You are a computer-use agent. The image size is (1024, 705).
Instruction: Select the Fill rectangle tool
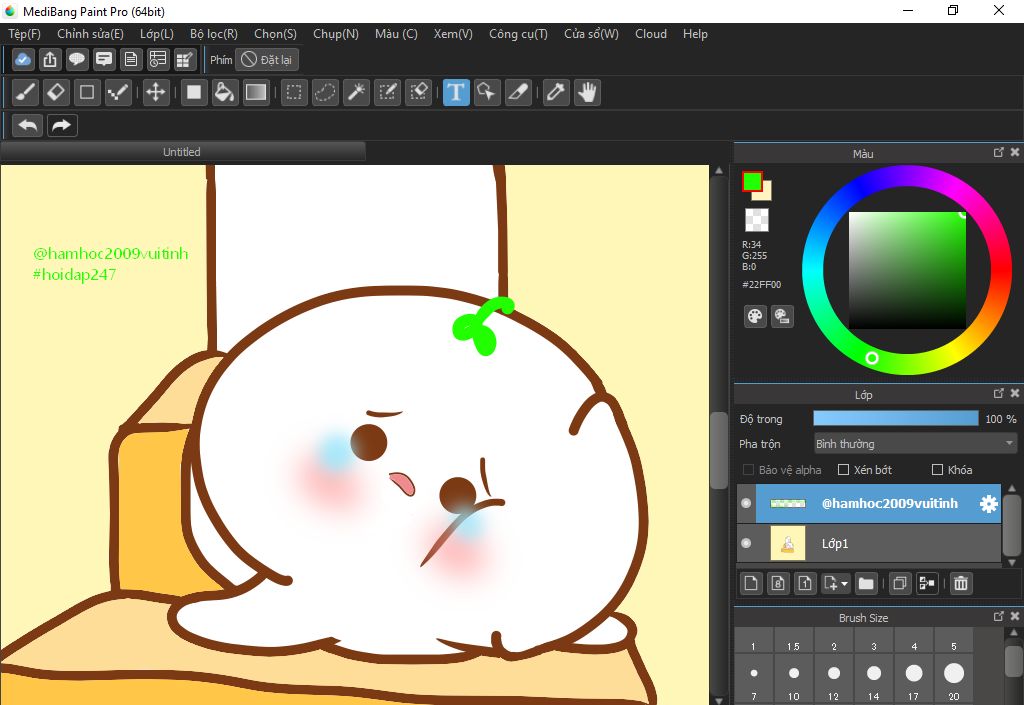pos(193,92)
